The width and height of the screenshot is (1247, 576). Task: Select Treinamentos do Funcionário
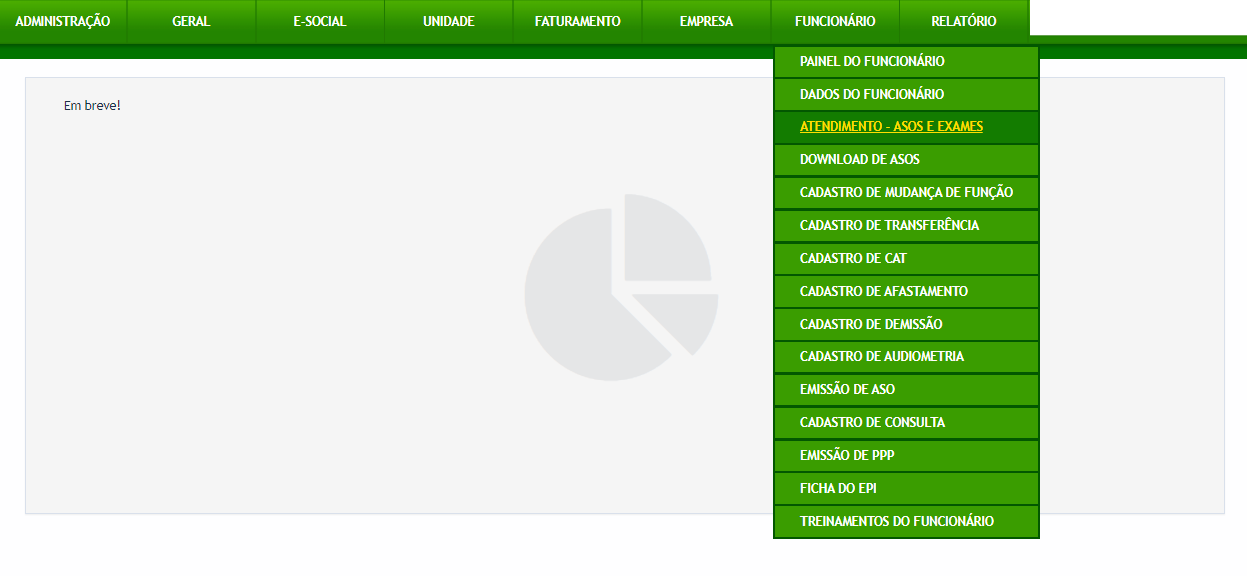coord(906,521)
